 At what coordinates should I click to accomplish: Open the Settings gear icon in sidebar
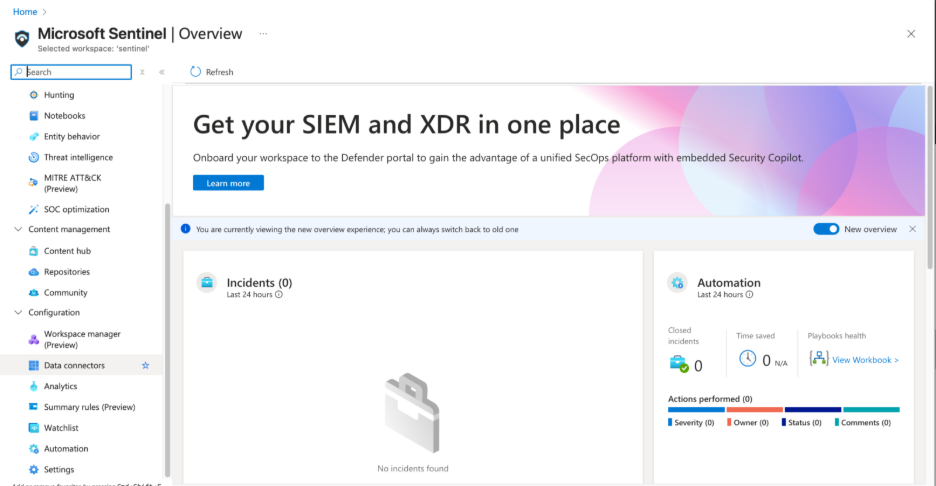34,469
